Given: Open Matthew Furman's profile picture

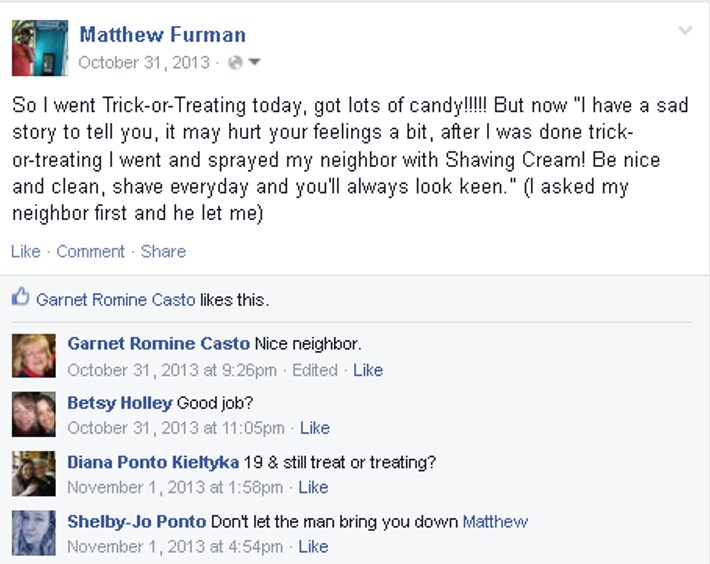Looking at the screenshot, I should click(40, 48).
